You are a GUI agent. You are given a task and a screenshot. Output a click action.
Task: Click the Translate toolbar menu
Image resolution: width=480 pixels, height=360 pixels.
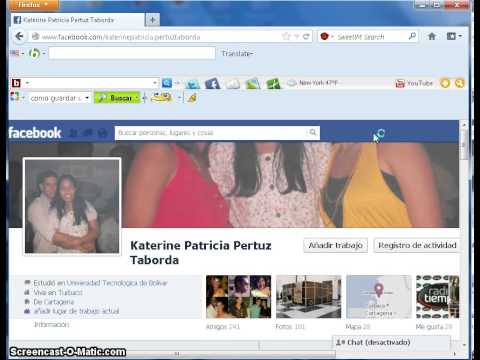pos(237,53)
